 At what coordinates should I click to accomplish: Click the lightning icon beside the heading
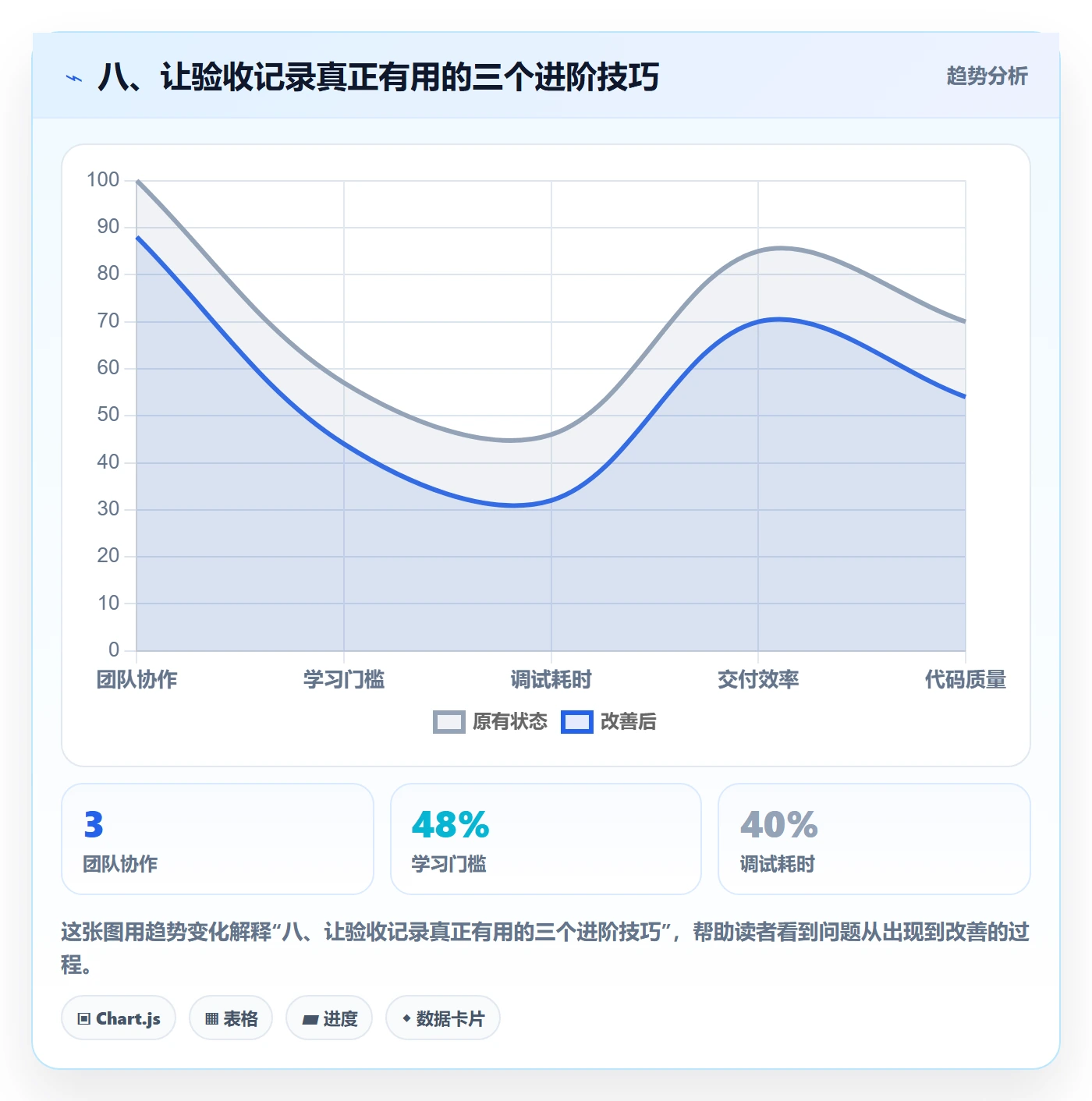point(74,78)
